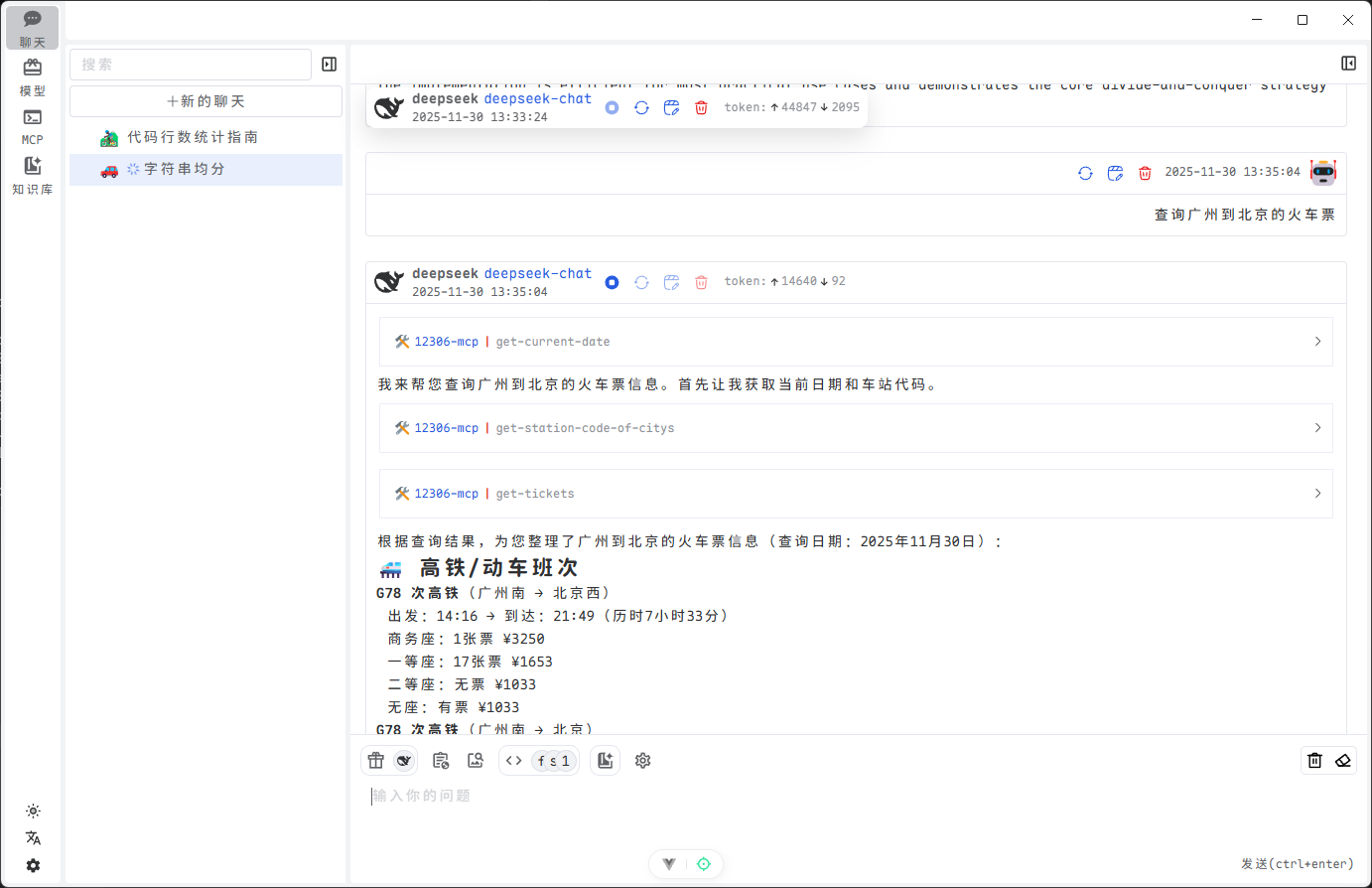The width and height of the screenshot is (1372, 888).
Task: Open the clipboard prompt icon in input toolbar
Action: tap(441, 760)
